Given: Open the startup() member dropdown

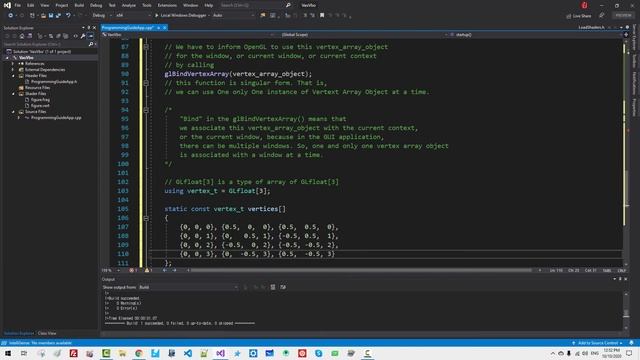Looking at the screenshot, I should [x=535, y=35].
